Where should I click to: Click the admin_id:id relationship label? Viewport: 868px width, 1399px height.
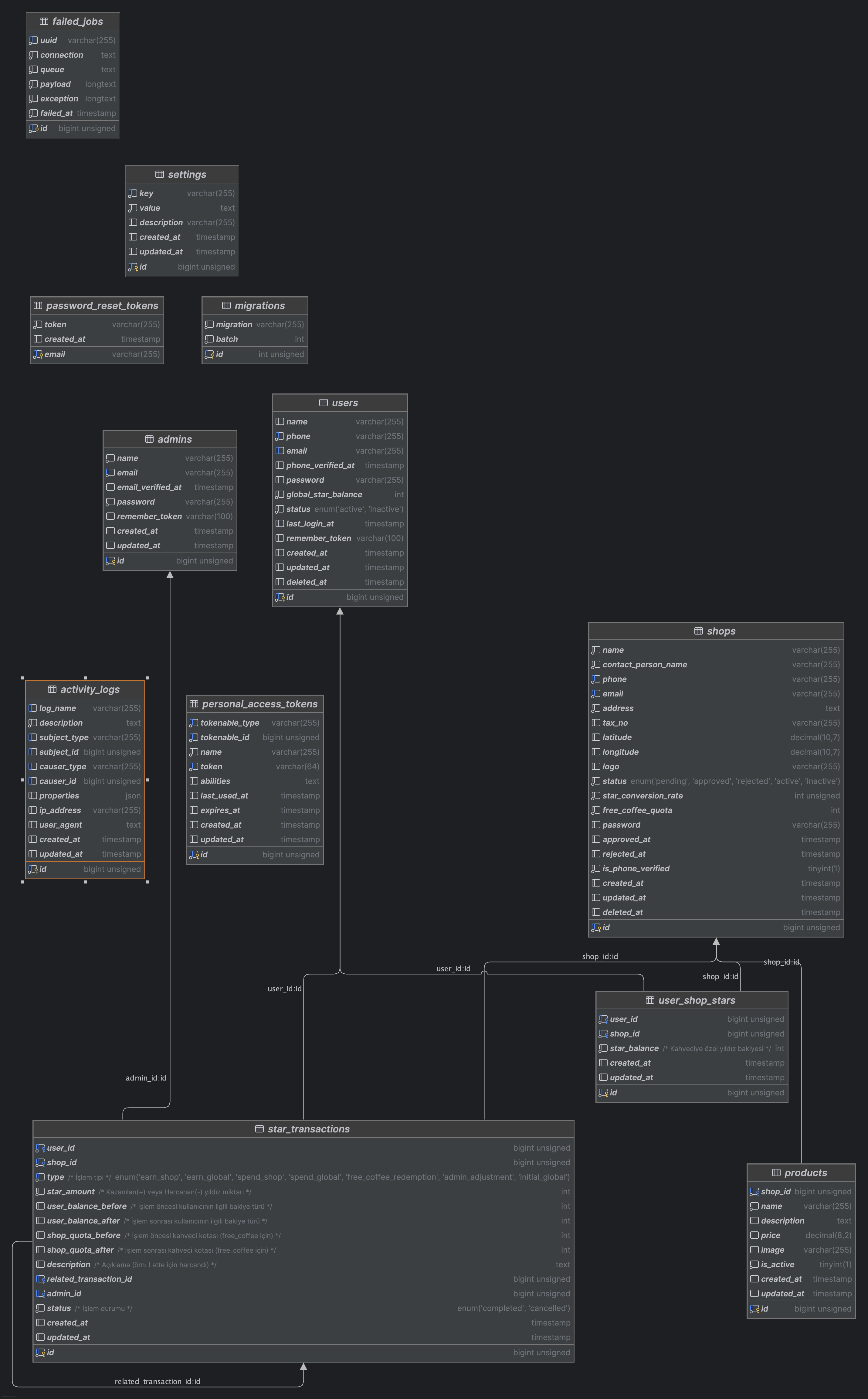point(146,1078)
